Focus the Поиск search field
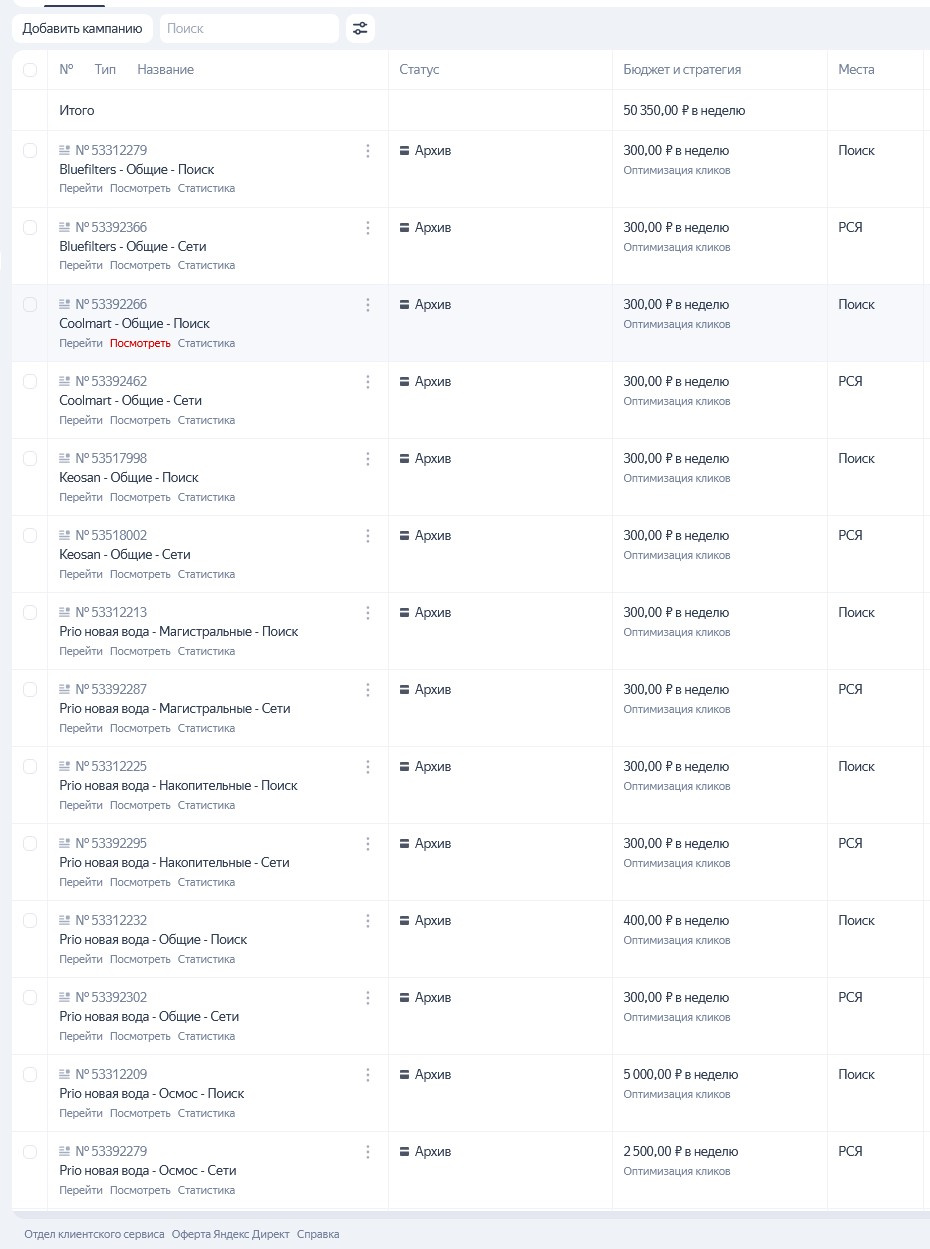This screenshot has height=1249, width=930. click(x=249, y=29)
